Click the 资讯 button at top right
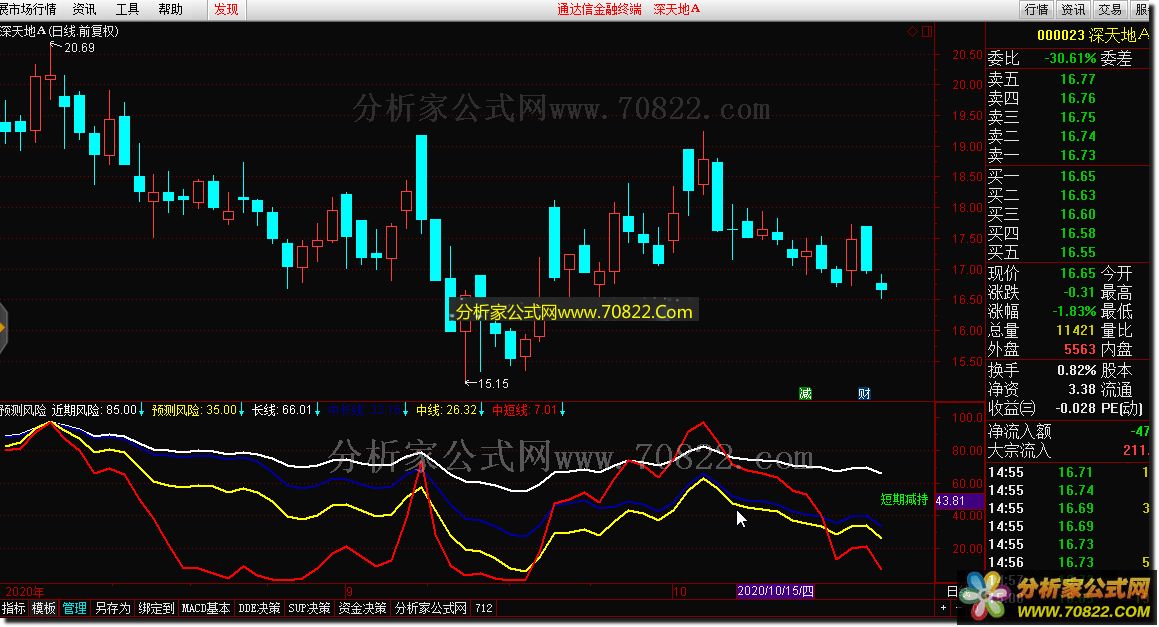This screenshot has height=627, width=1159. (1073, 9)
